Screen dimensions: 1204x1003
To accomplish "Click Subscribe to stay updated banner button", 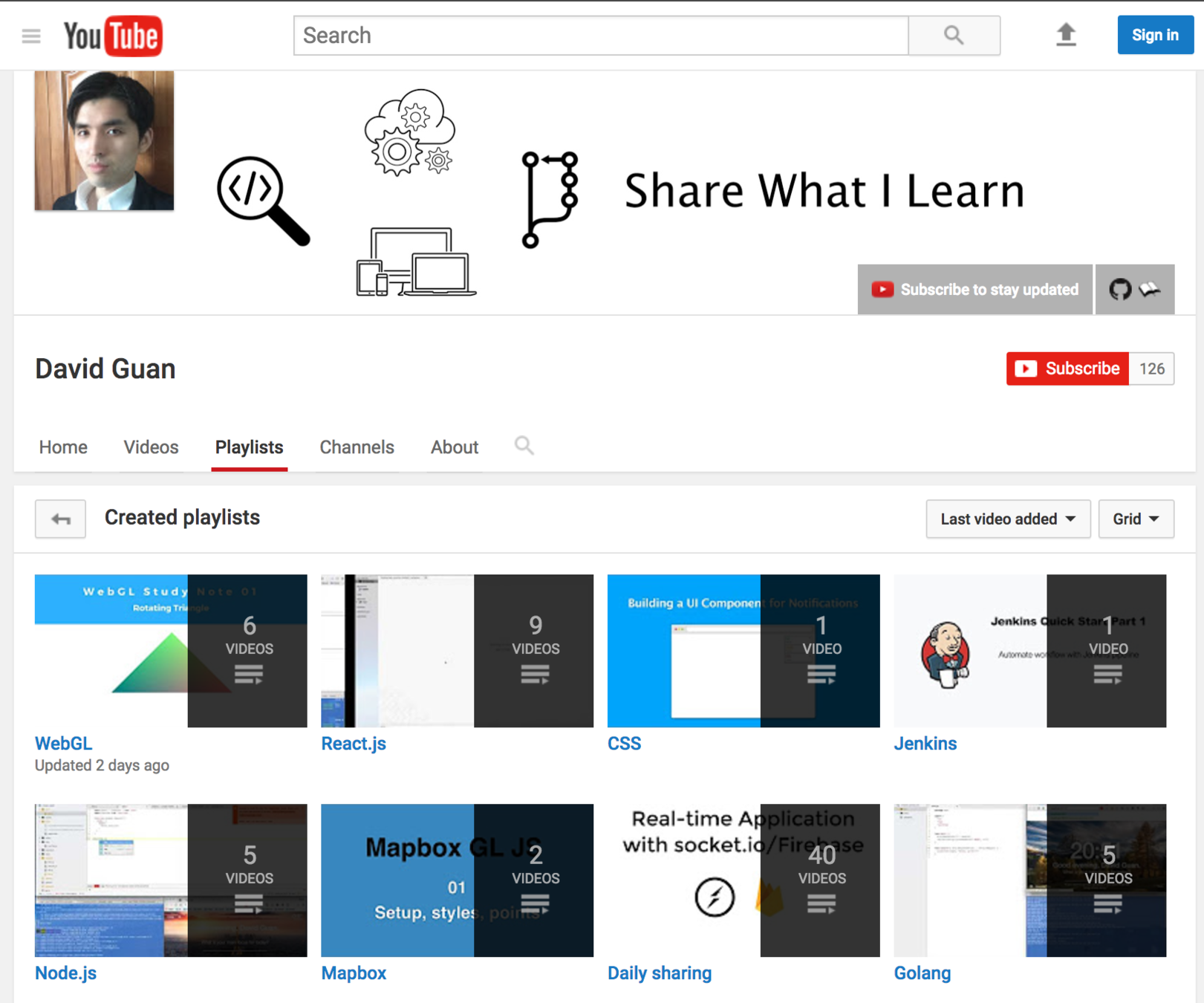I will (975, 289).
